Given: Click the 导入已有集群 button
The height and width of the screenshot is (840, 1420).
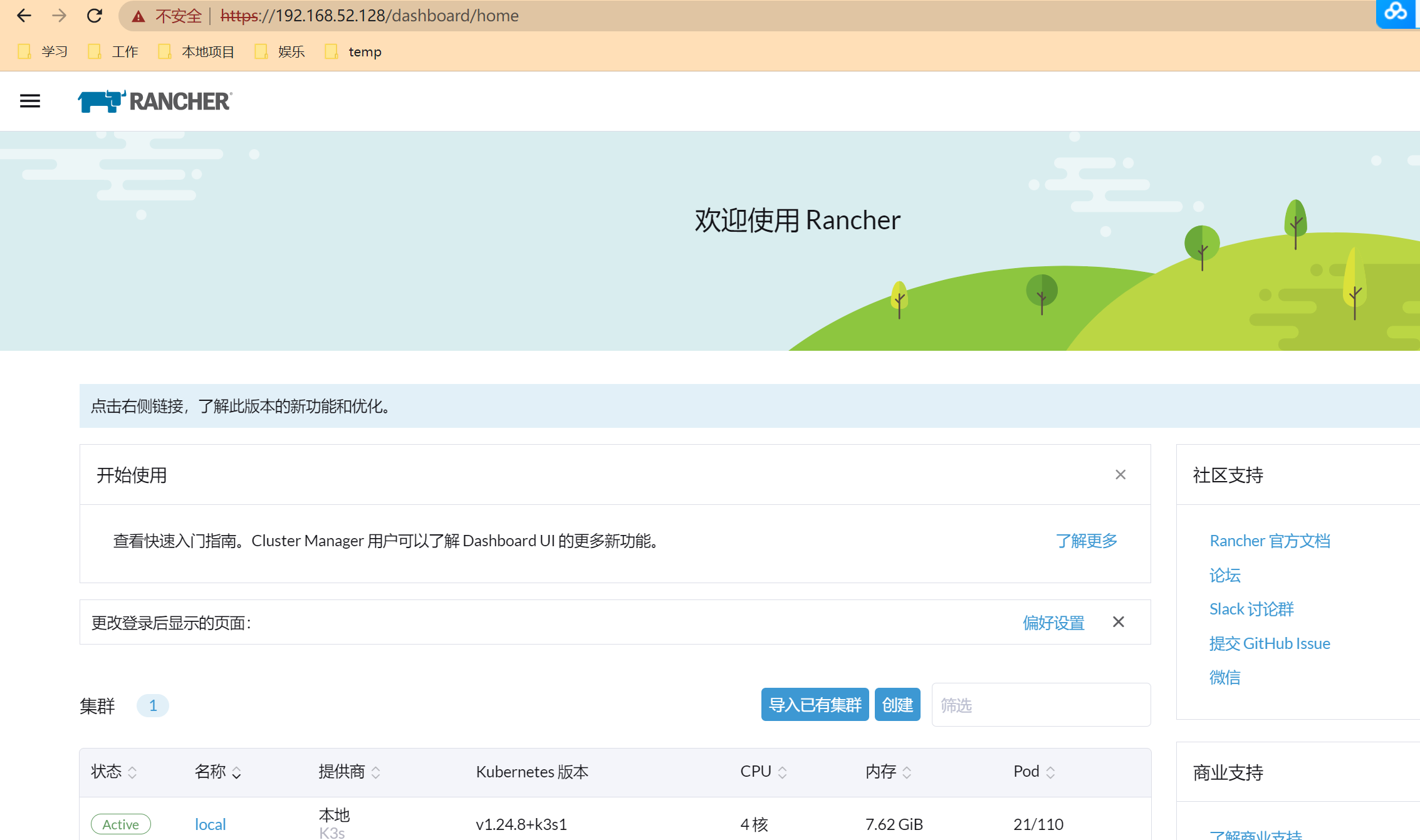Looking at the screenshot, I should point(815,705).
